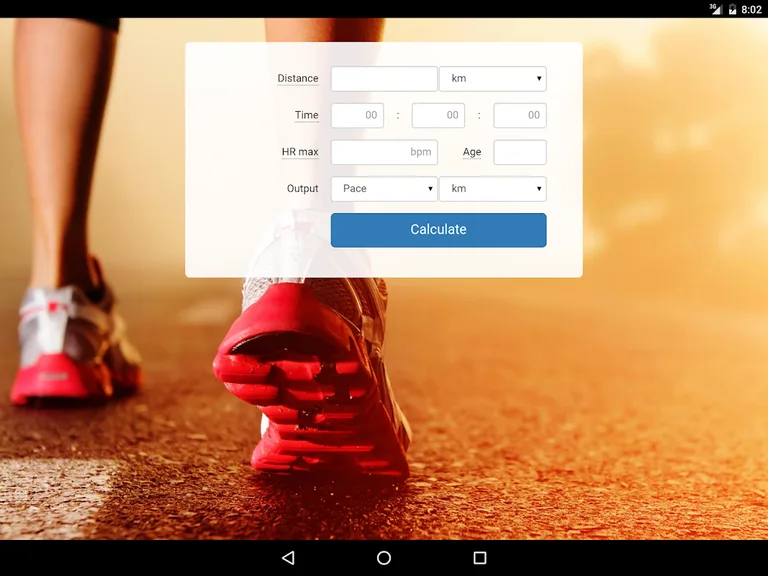Tap the 3G signal icon
This screenshot has height=576, width=768.
point(716,9)
